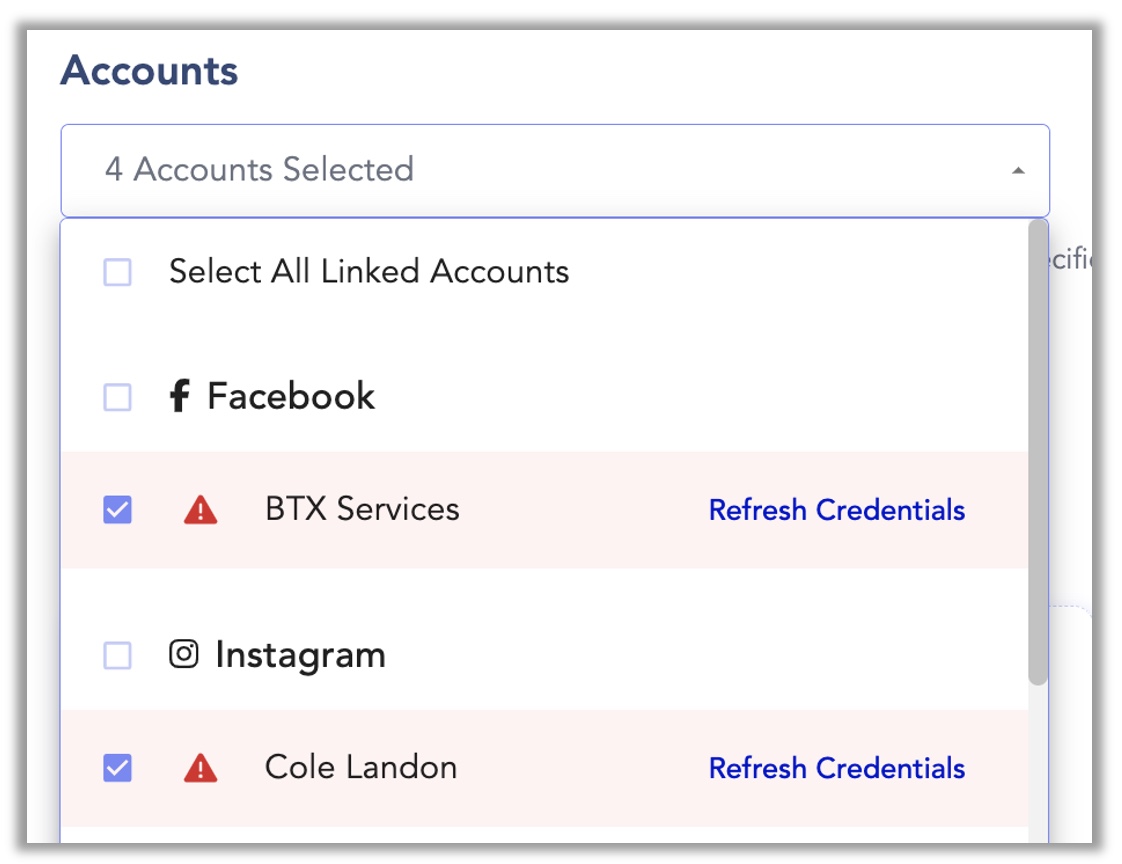Click the Facebook group label

tap(291, 396)
